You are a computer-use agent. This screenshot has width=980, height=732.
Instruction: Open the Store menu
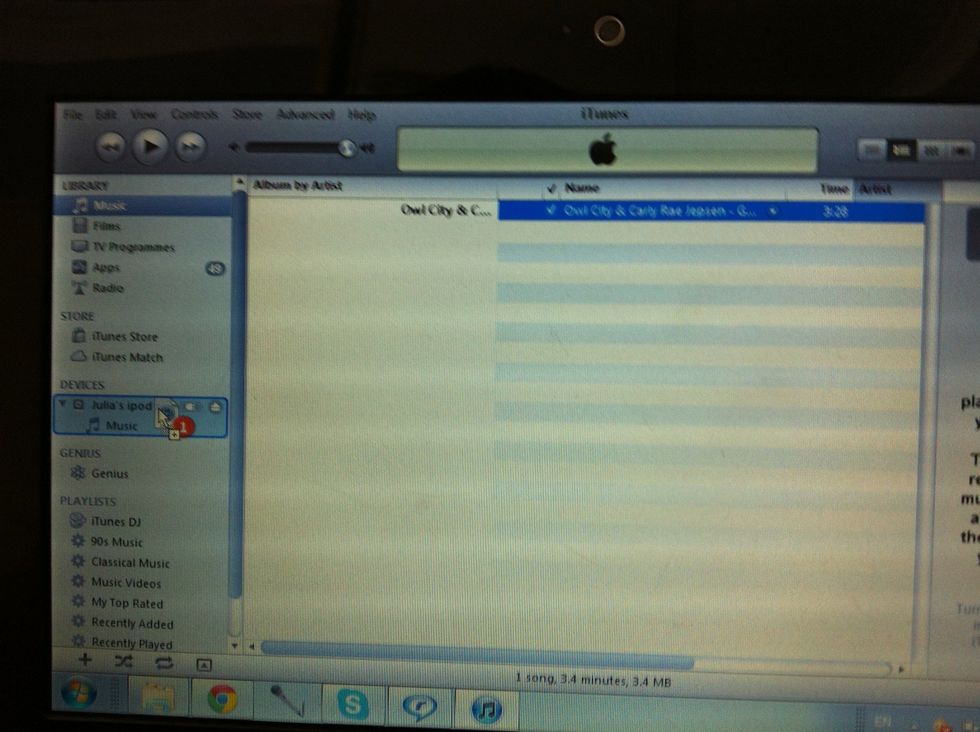pos(247,114)
